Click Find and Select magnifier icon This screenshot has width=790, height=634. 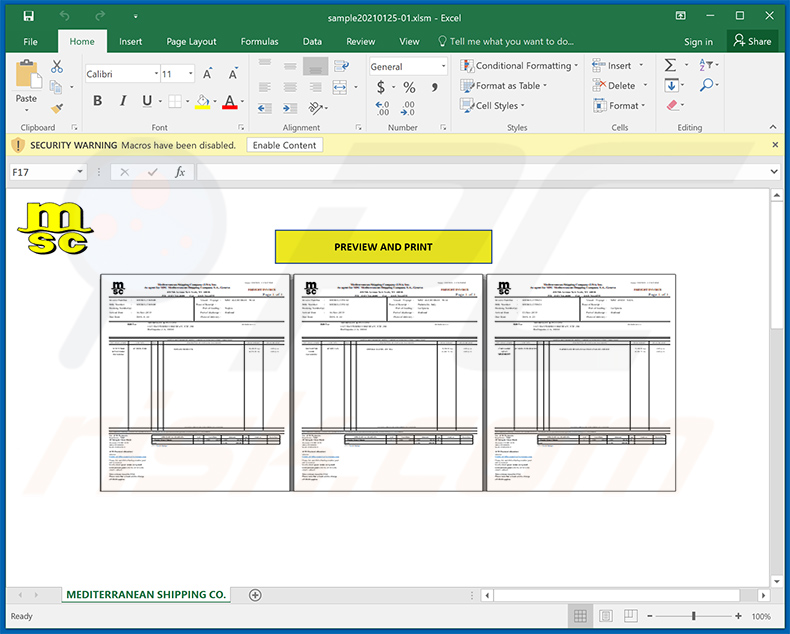[706, 85]
